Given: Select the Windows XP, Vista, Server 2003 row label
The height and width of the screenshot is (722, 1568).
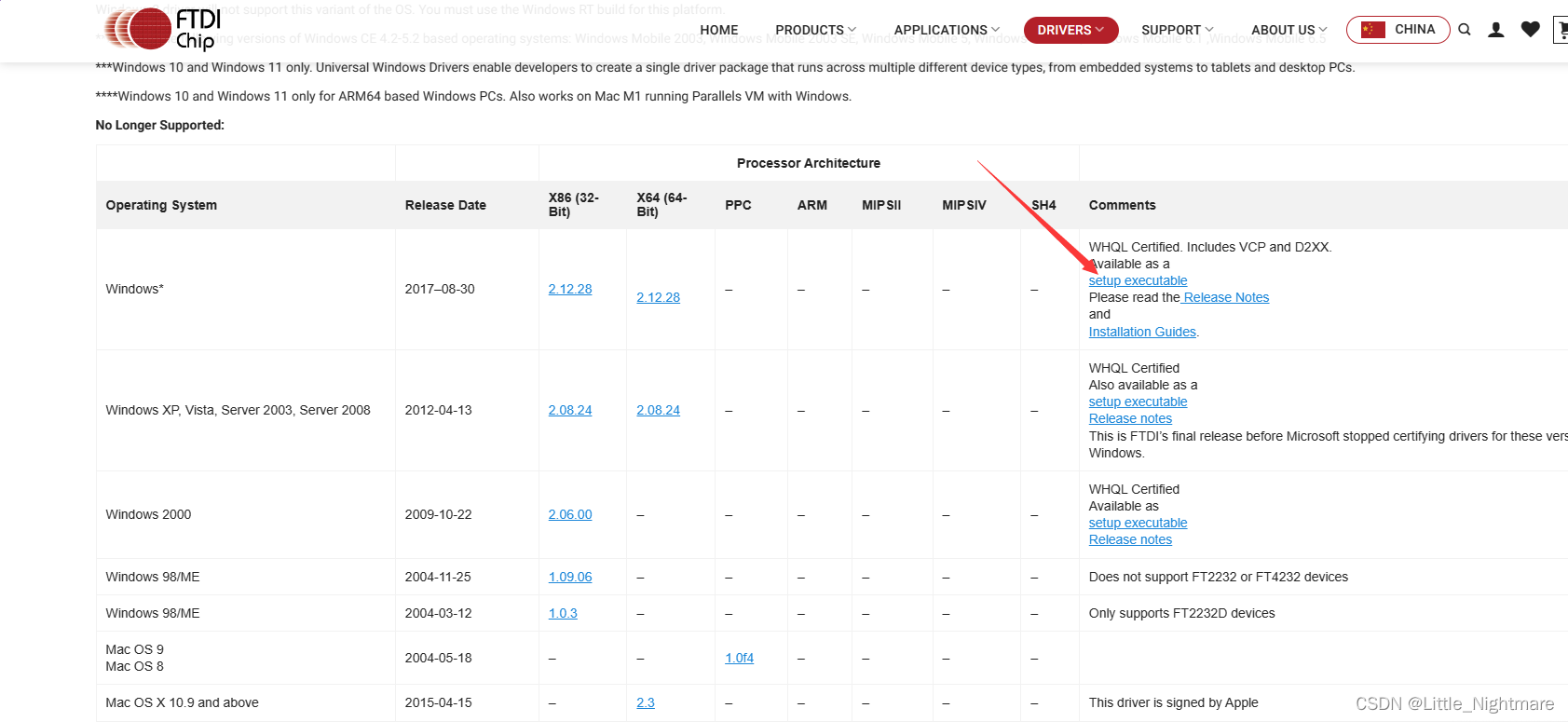Looking at the screenshot, I should pos(238,410).
